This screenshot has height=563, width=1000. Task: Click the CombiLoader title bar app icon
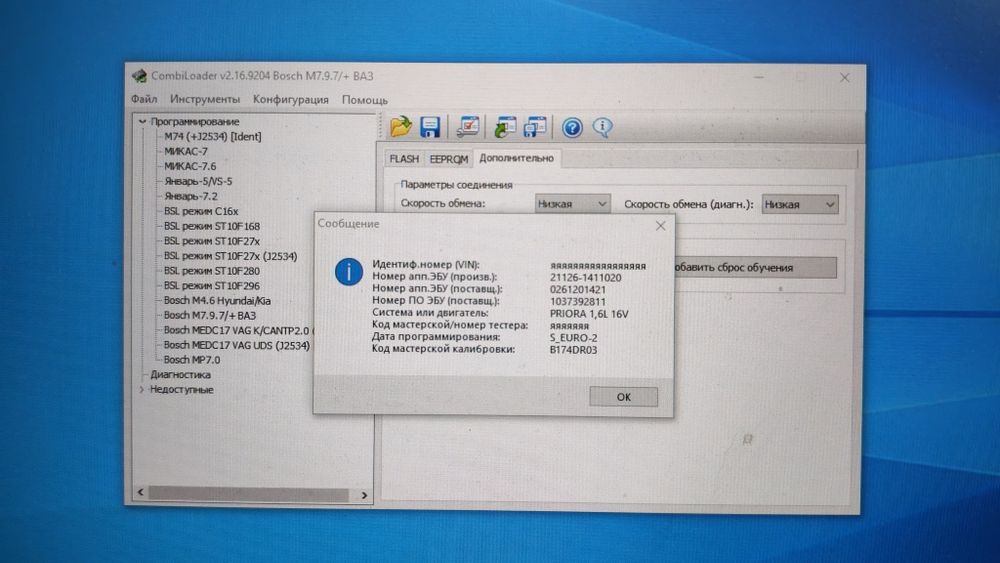(139, 77)
